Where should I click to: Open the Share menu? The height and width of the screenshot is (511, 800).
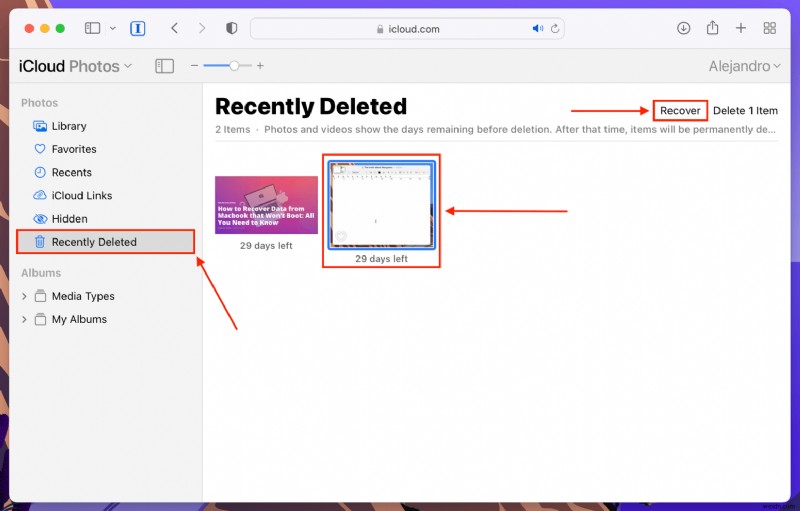pos(712,28)
